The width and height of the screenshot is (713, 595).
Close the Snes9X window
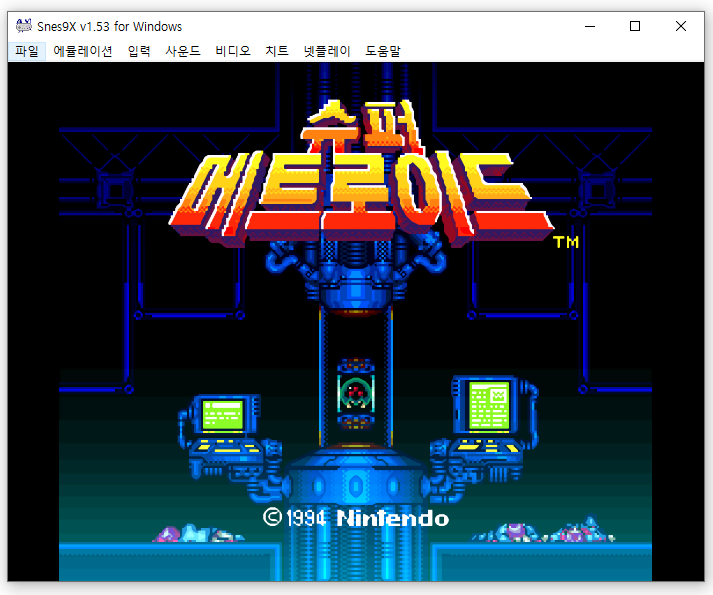[x=681, y=26]
